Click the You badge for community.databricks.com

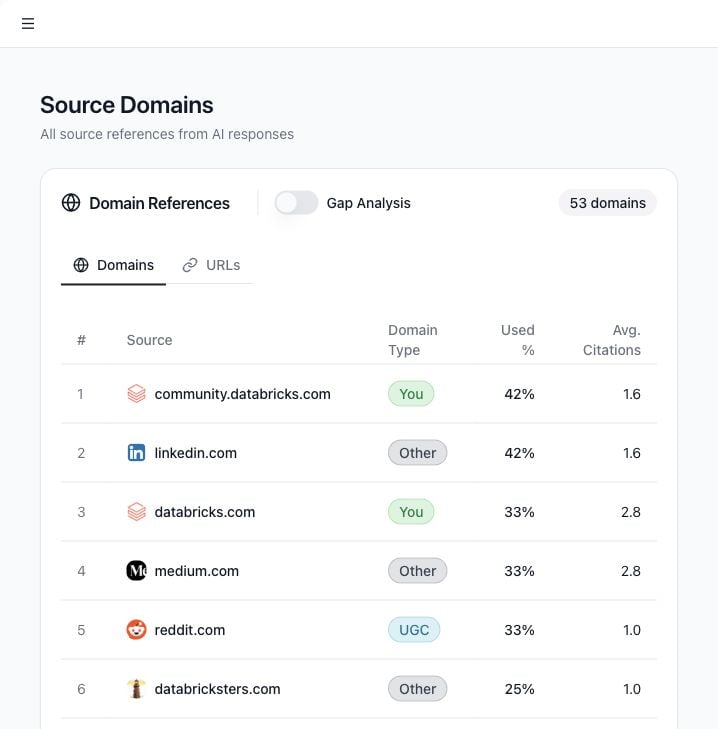[411, 394]
